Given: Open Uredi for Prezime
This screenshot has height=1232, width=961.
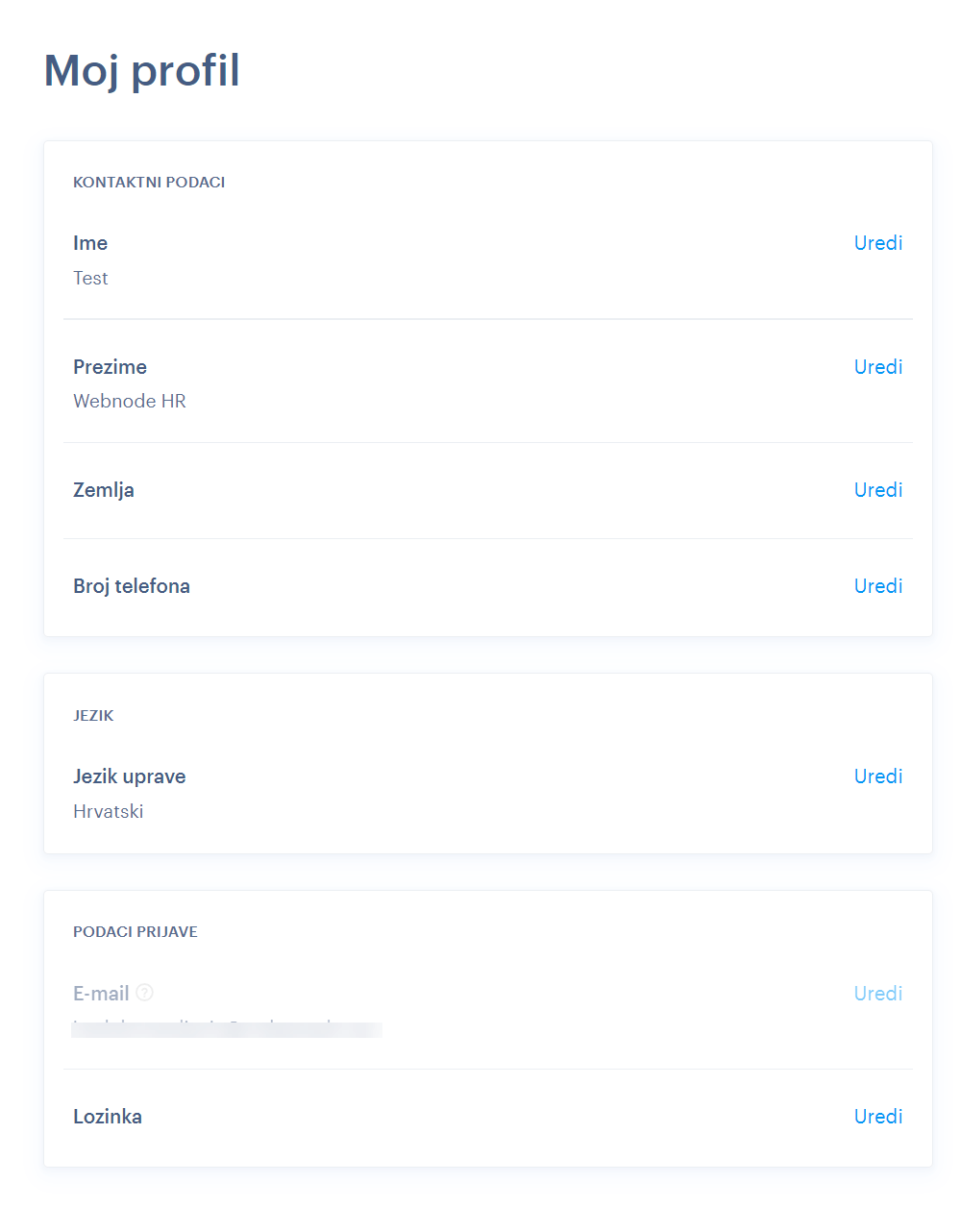Looking at the screenshot, I should (x=878, y=367).
